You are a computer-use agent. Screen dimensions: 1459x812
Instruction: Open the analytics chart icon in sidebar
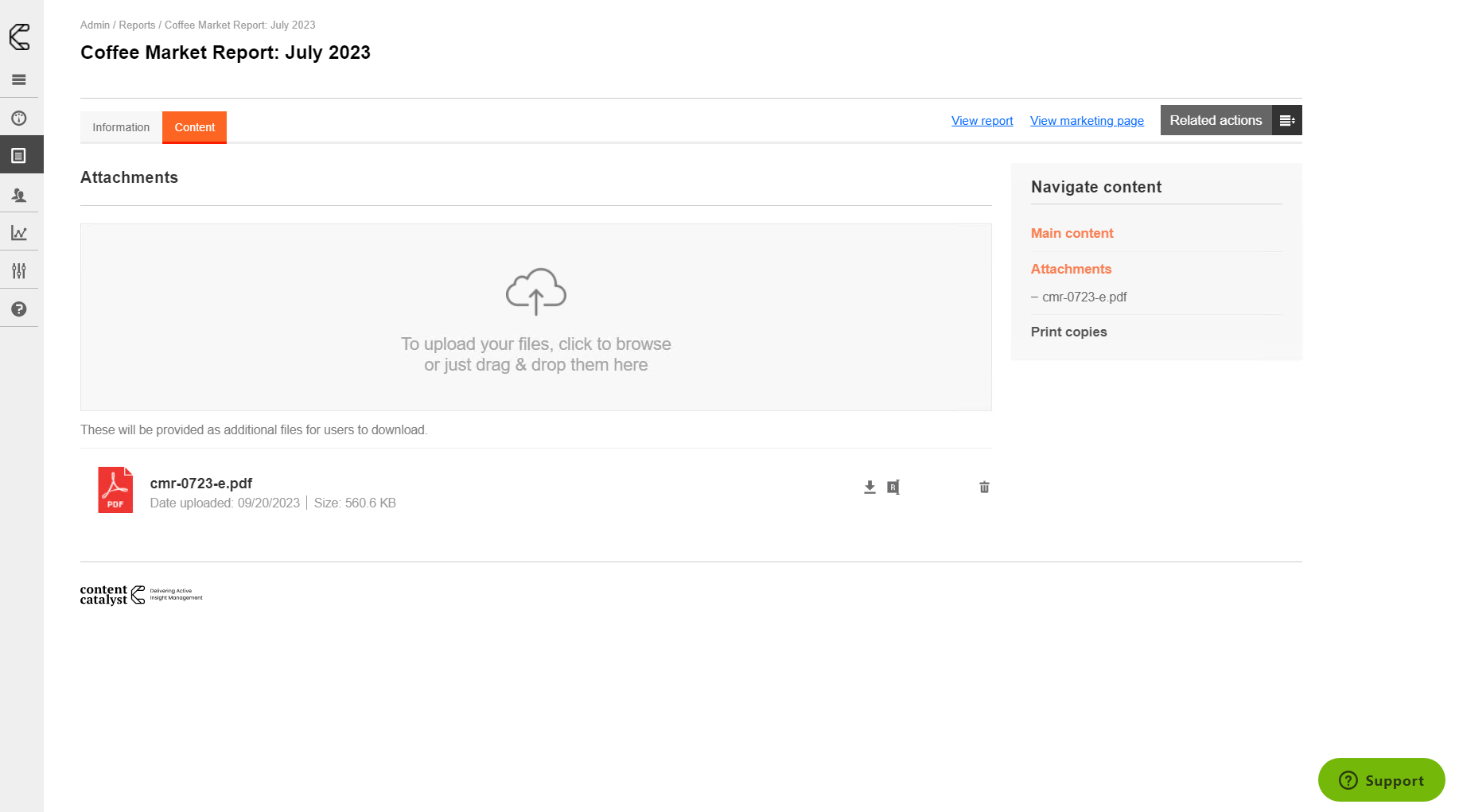[19, 233]
